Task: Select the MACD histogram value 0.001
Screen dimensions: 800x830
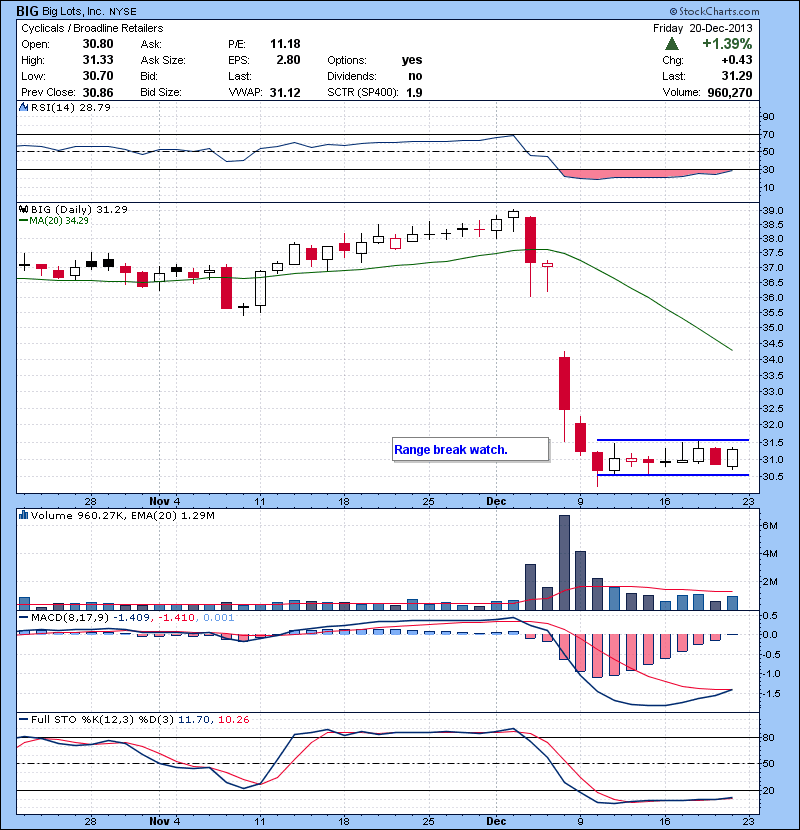Action: coord(218,617)
